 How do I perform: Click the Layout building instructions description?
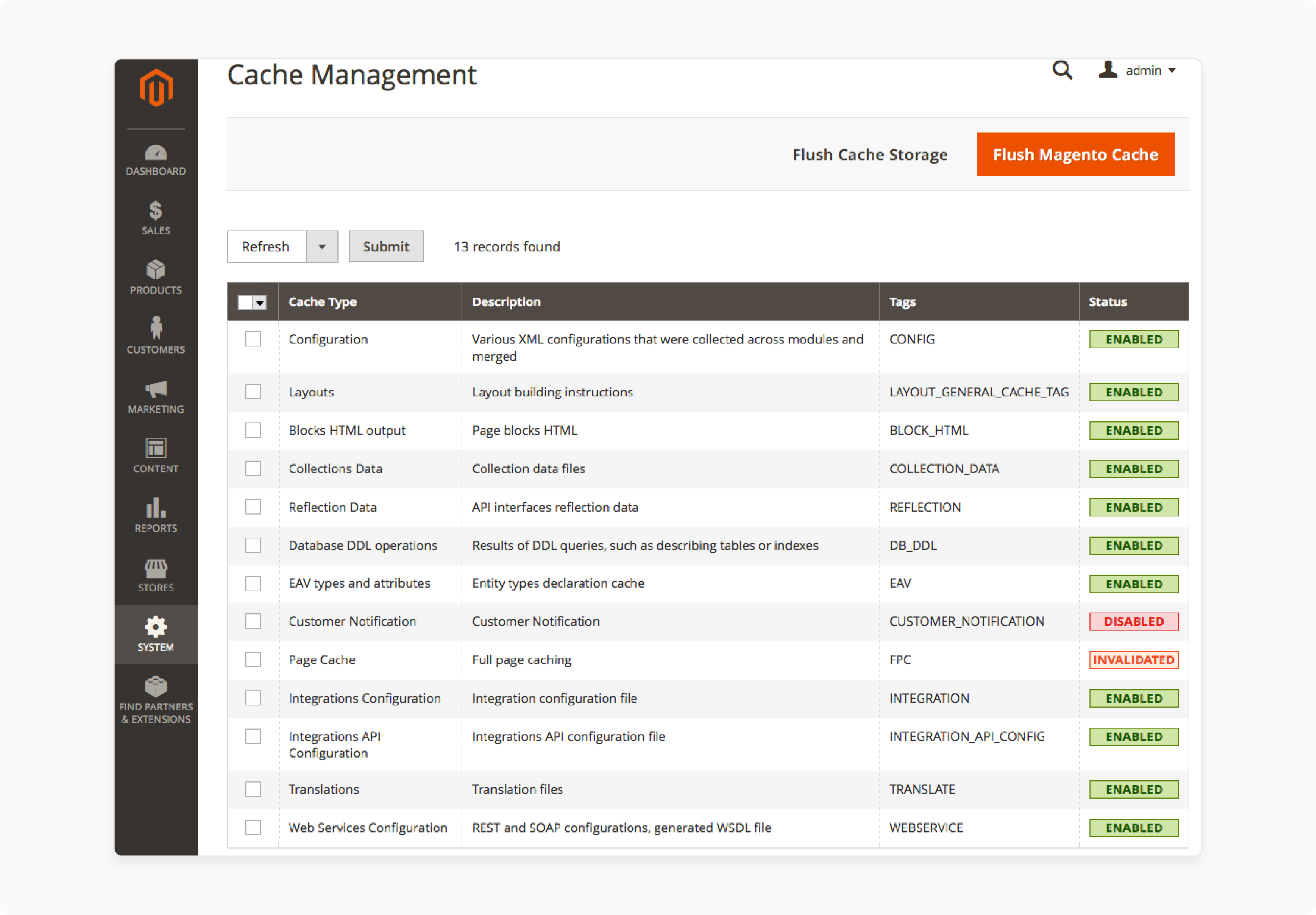coord(553,392)
